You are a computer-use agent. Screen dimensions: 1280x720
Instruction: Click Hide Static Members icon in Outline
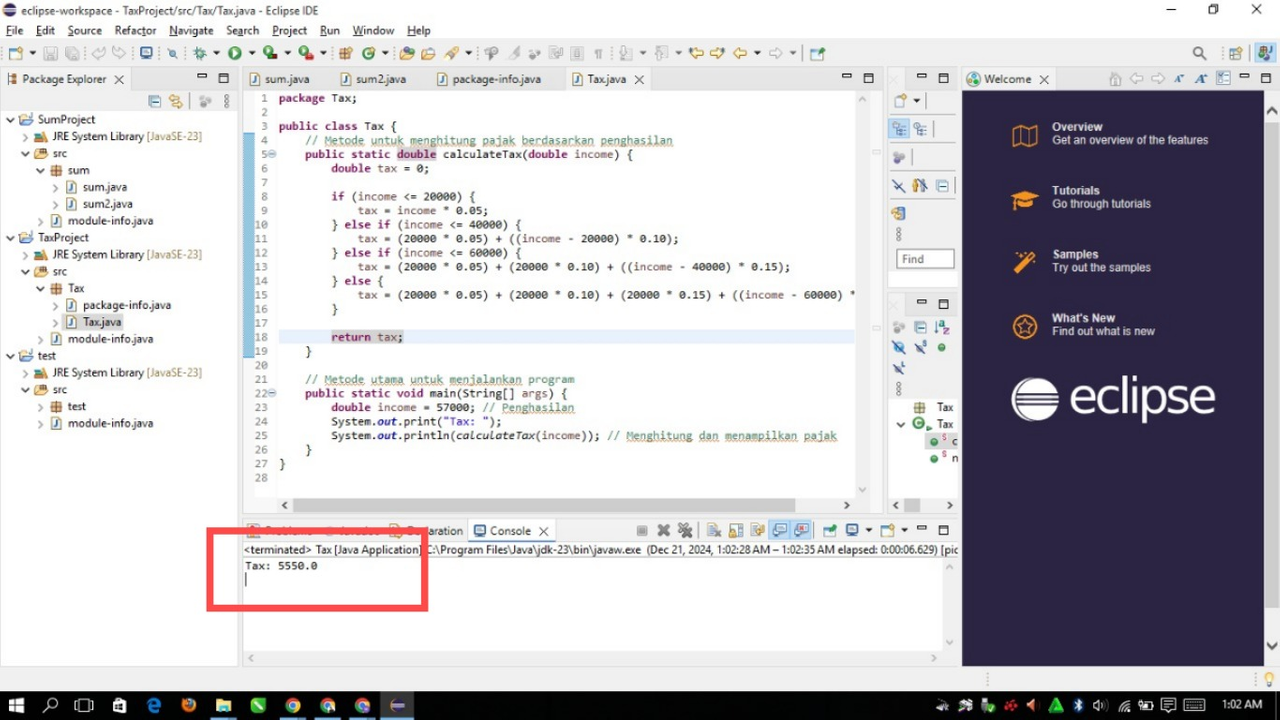click(x=920, y=347)
